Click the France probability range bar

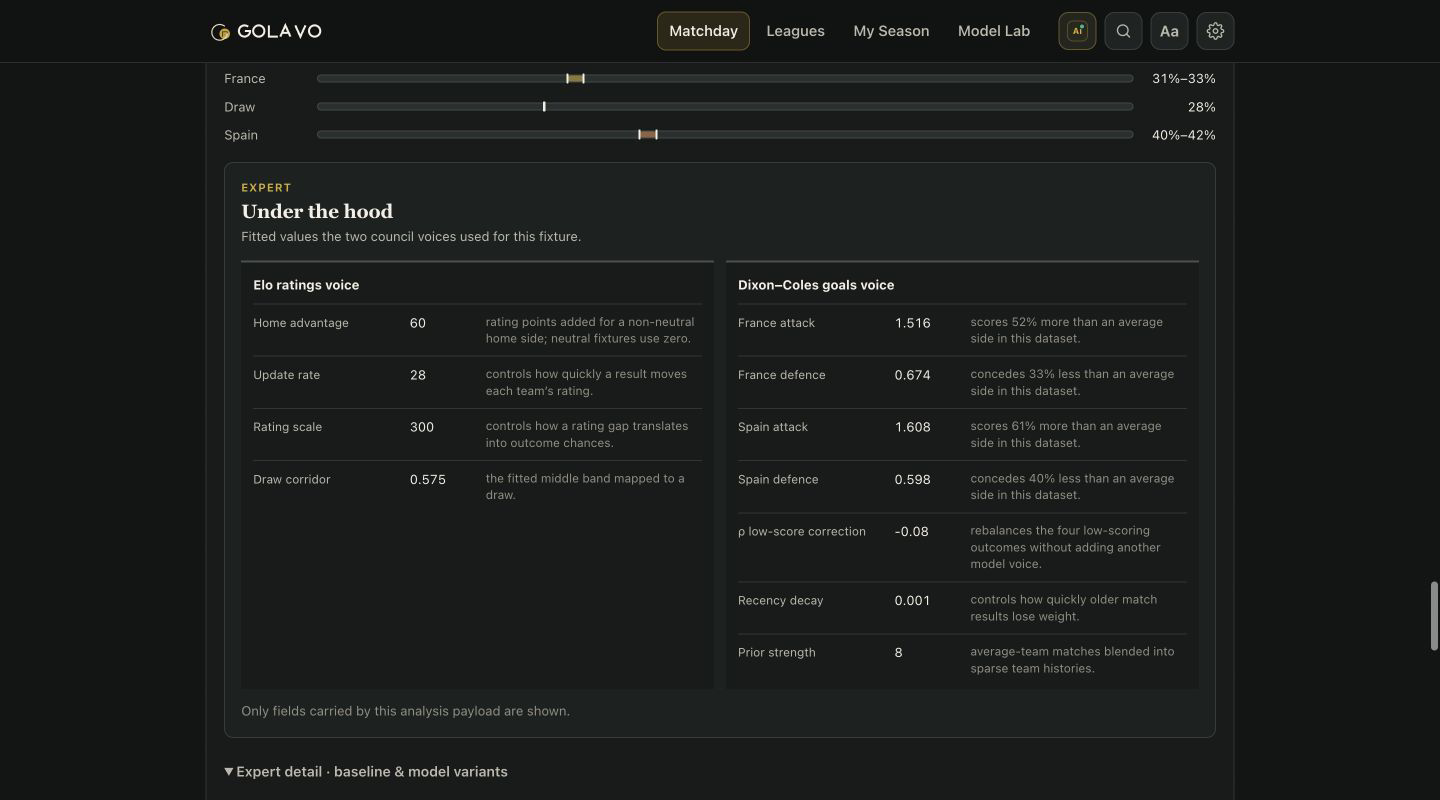(x=725, y=78)
